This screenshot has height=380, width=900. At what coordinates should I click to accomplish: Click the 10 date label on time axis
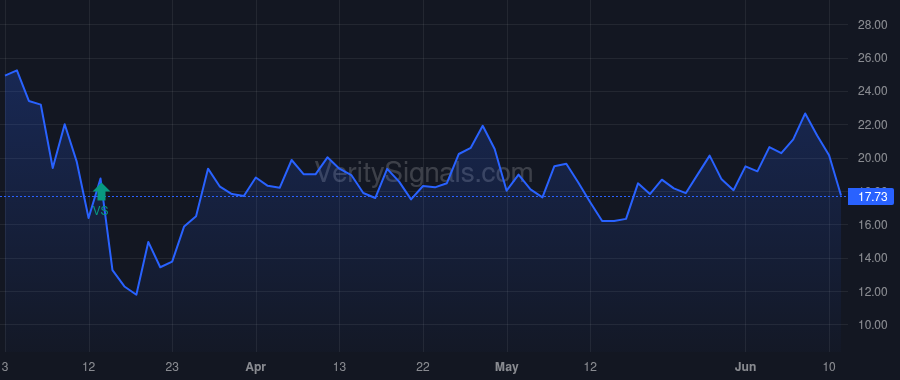[x=829, y=367]
